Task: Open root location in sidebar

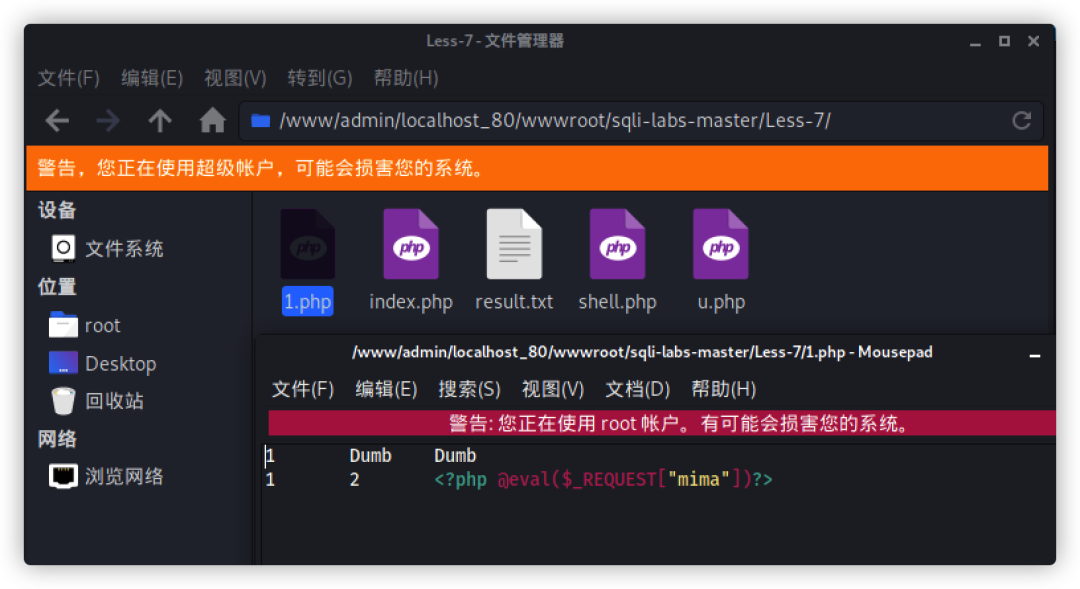Action: click(85, 325)
